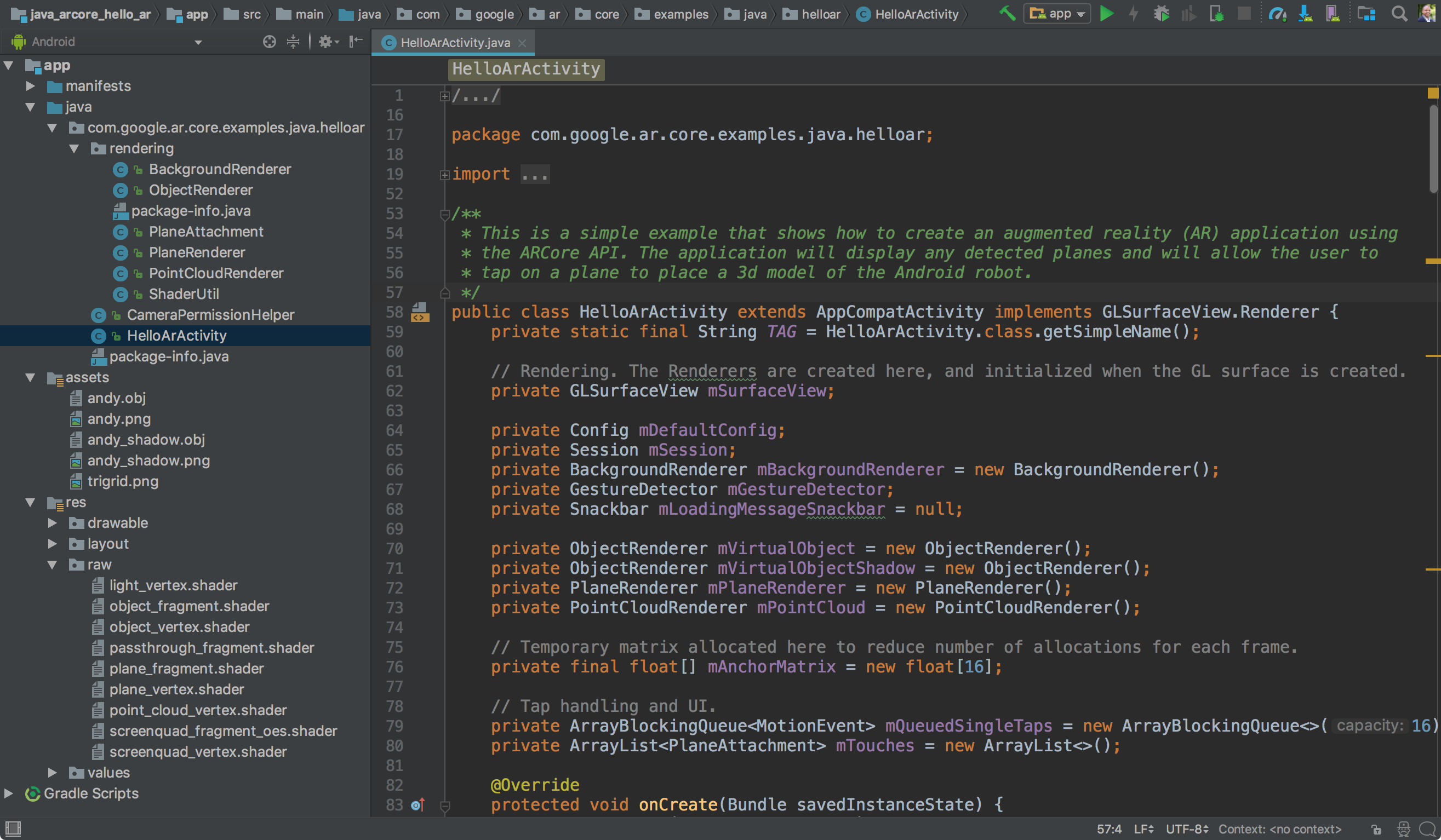Click the Search Everywhere magnifier icon
1441x840 pixels.
(1399, 14)
